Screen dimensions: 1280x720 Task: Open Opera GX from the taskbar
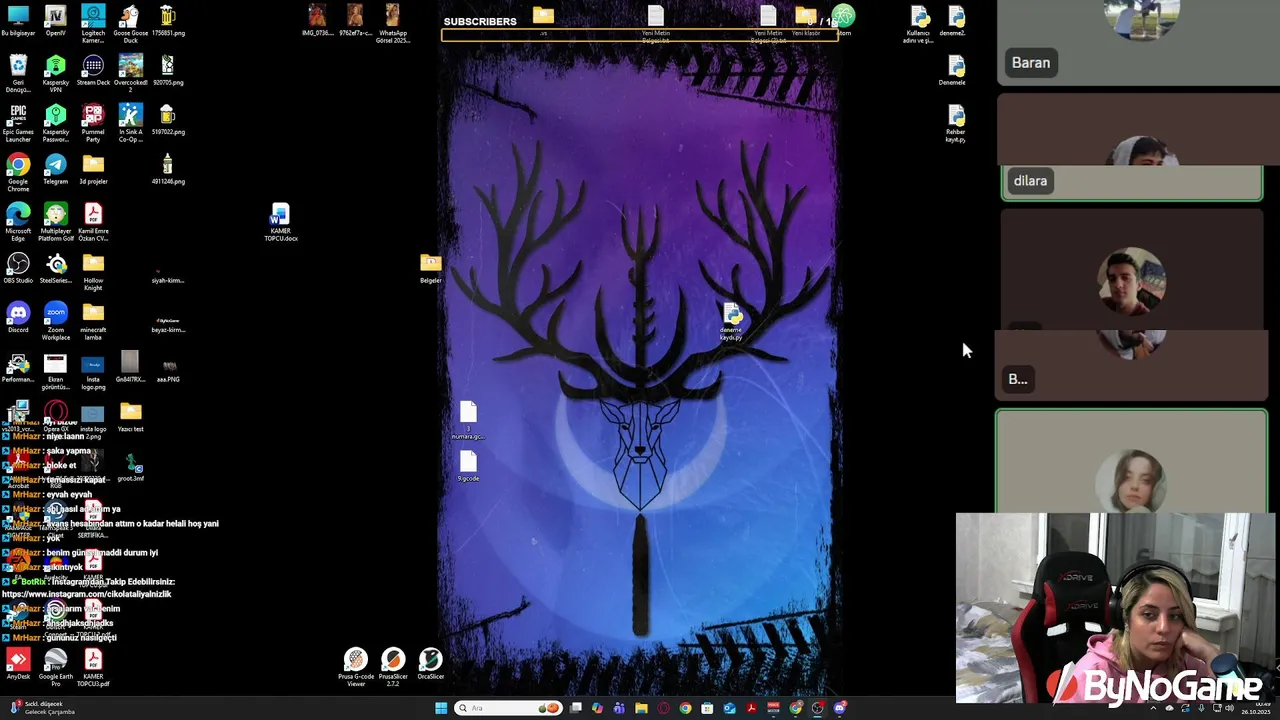click(663, 708)
